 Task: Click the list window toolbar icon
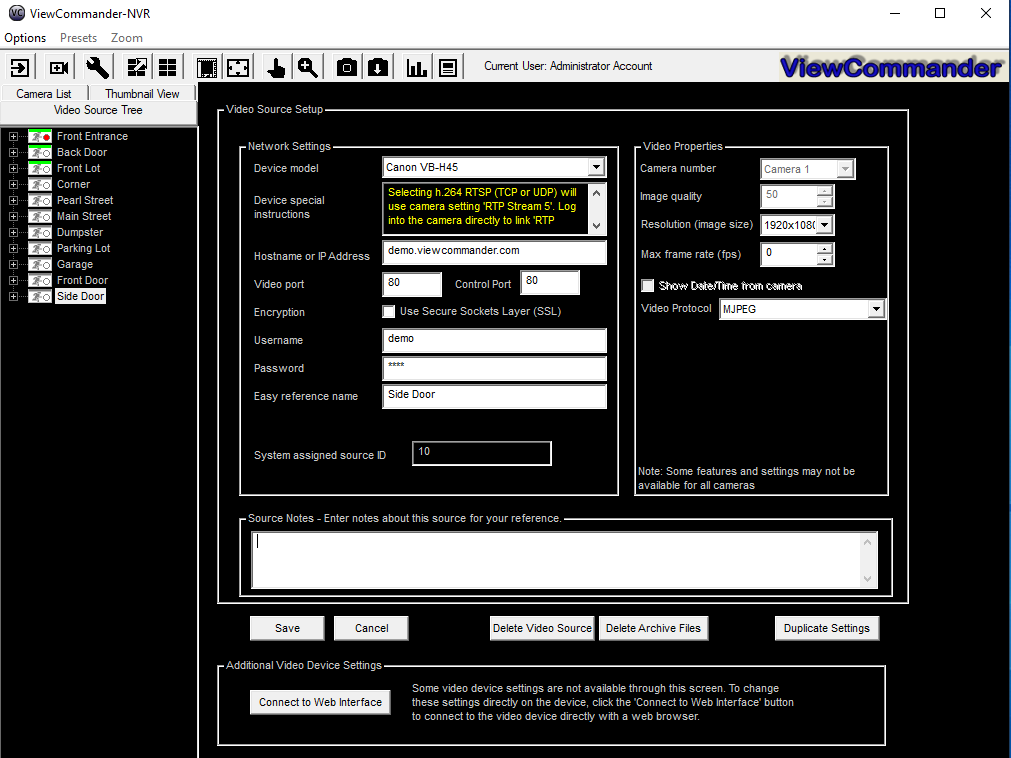tap(448, 67)
